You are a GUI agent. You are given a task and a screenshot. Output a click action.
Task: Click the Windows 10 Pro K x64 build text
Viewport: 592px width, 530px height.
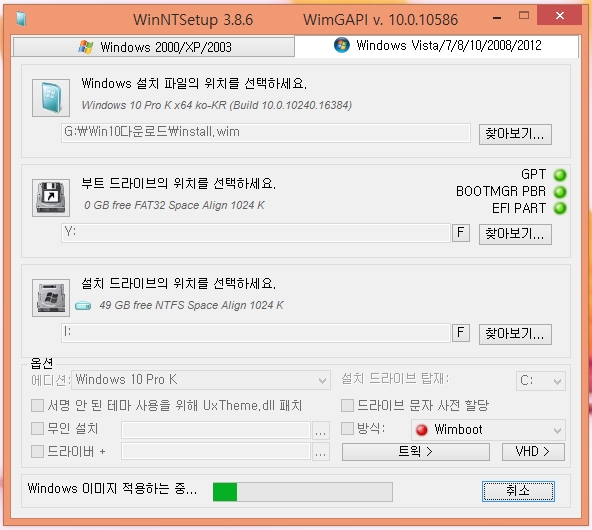(x=217, y=105)
